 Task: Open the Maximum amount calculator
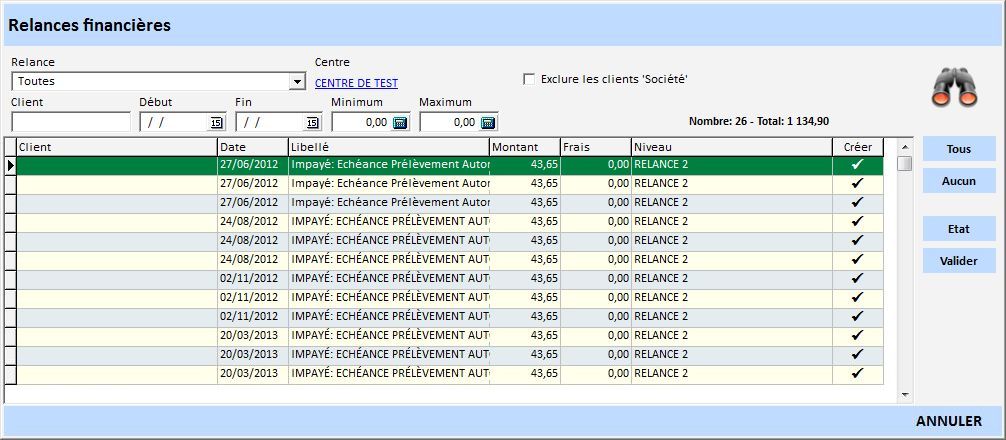(x=488, y=123)
